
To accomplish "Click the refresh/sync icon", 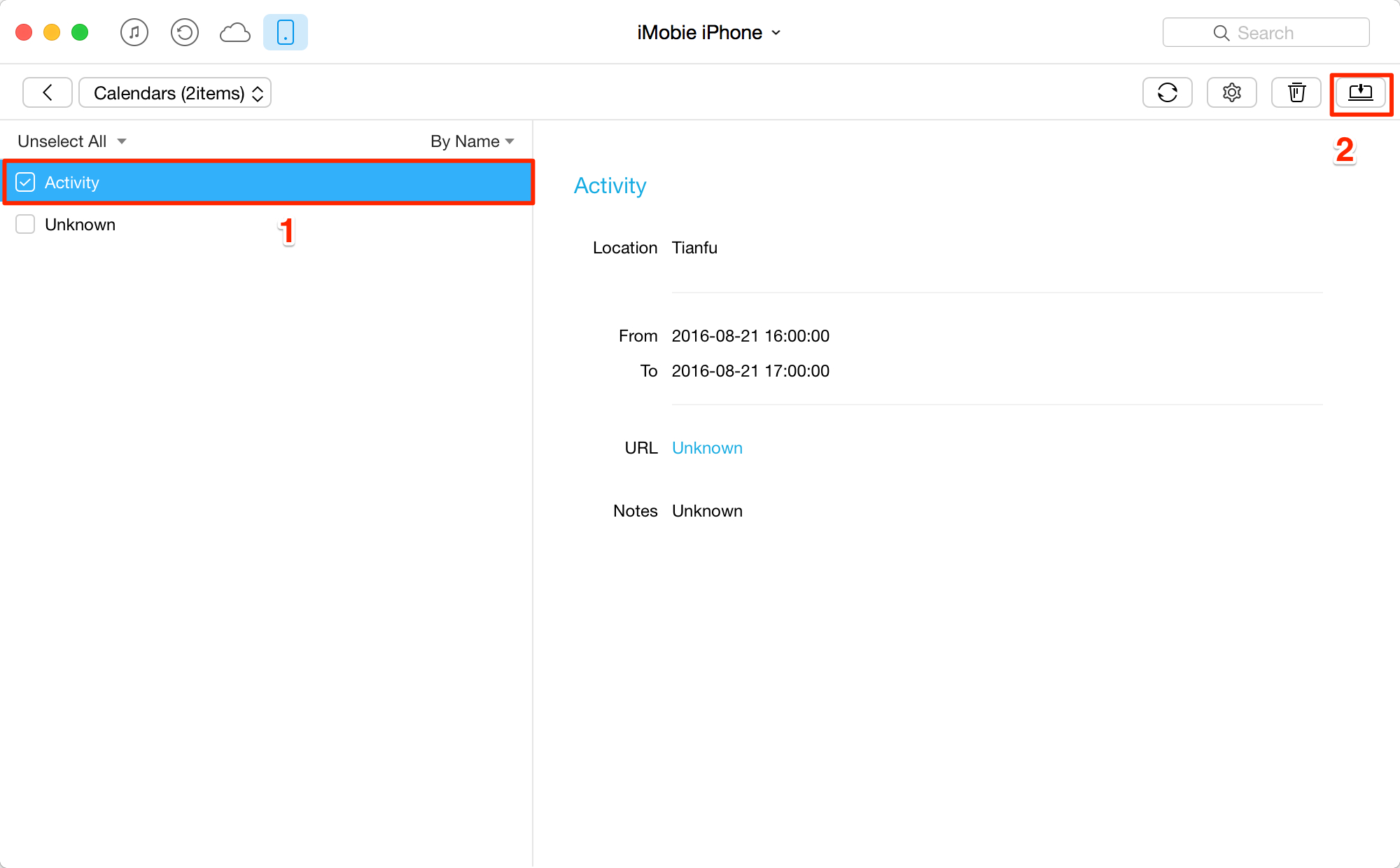I will 1168,92.
